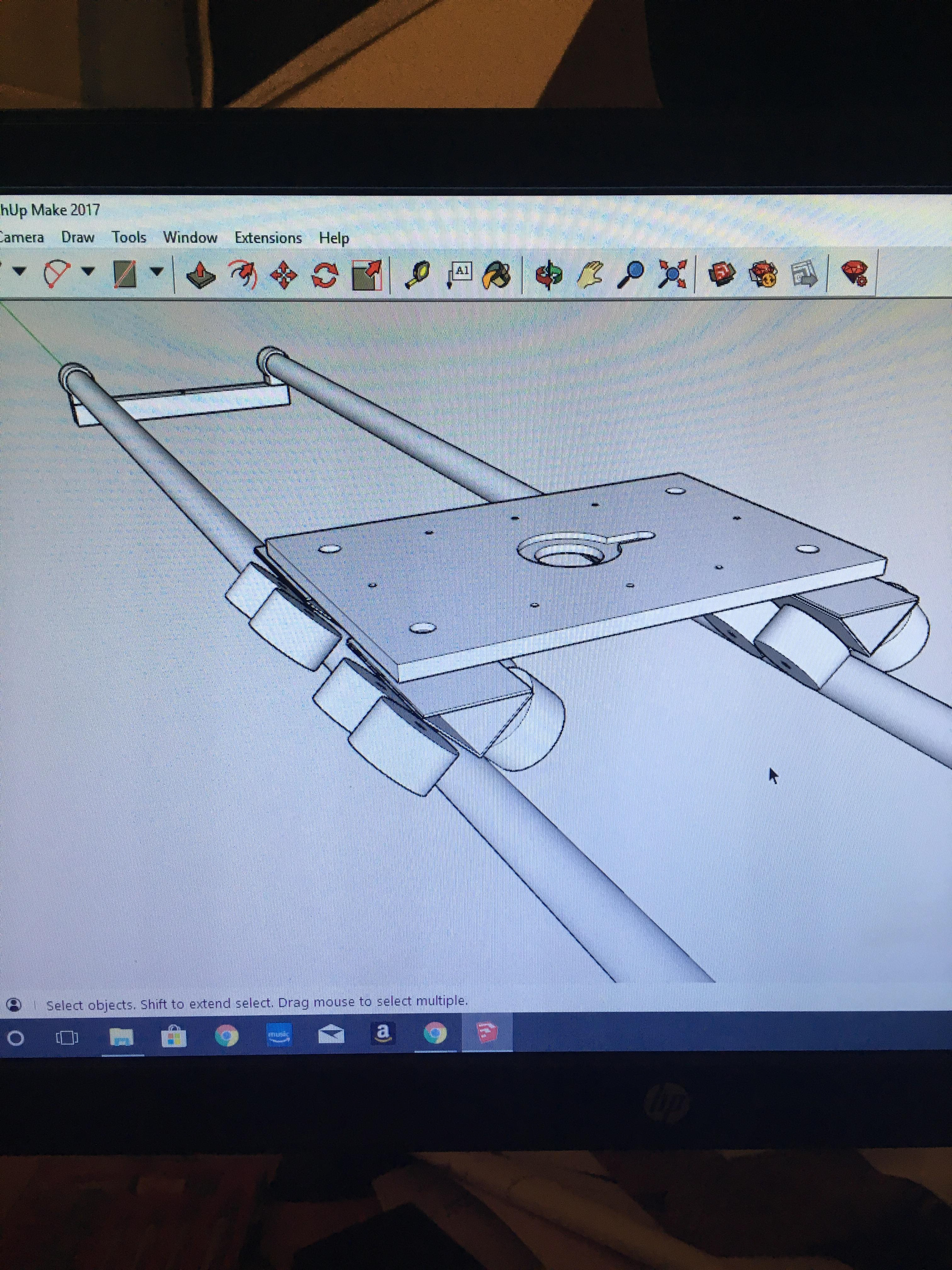Open Microsoft Store from the taskbar
Image resolution: width=952 pixels, height=1270 pixels.
[x=174, y=1036]
